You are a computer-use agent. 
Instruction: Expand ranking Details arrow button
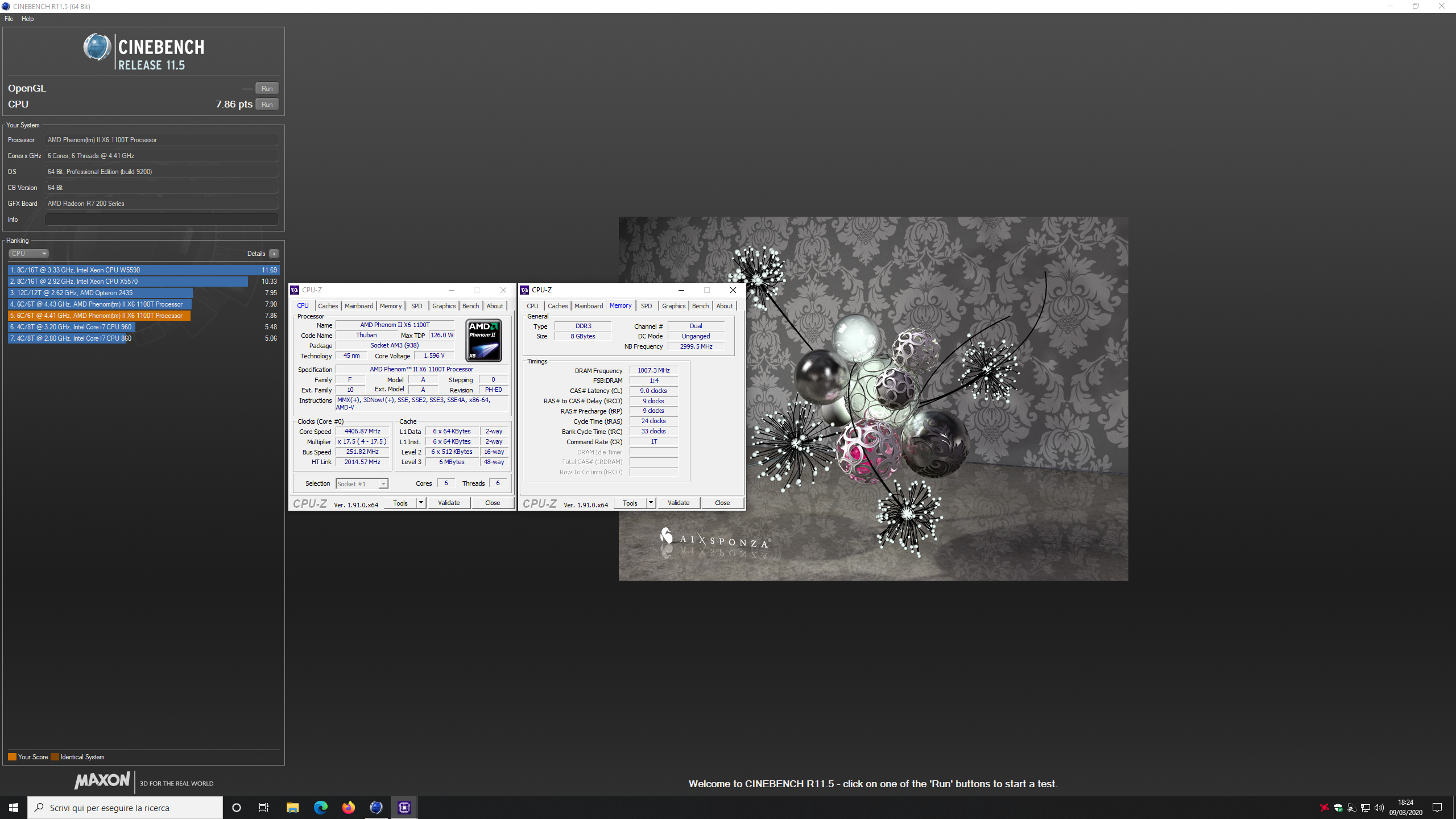[274, 254]
